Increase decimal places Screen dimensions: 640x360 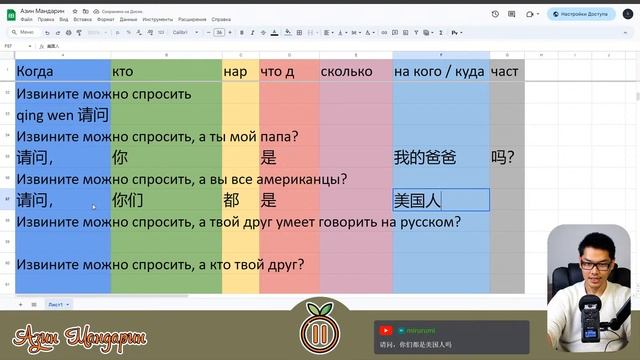(x=150, y=33)
